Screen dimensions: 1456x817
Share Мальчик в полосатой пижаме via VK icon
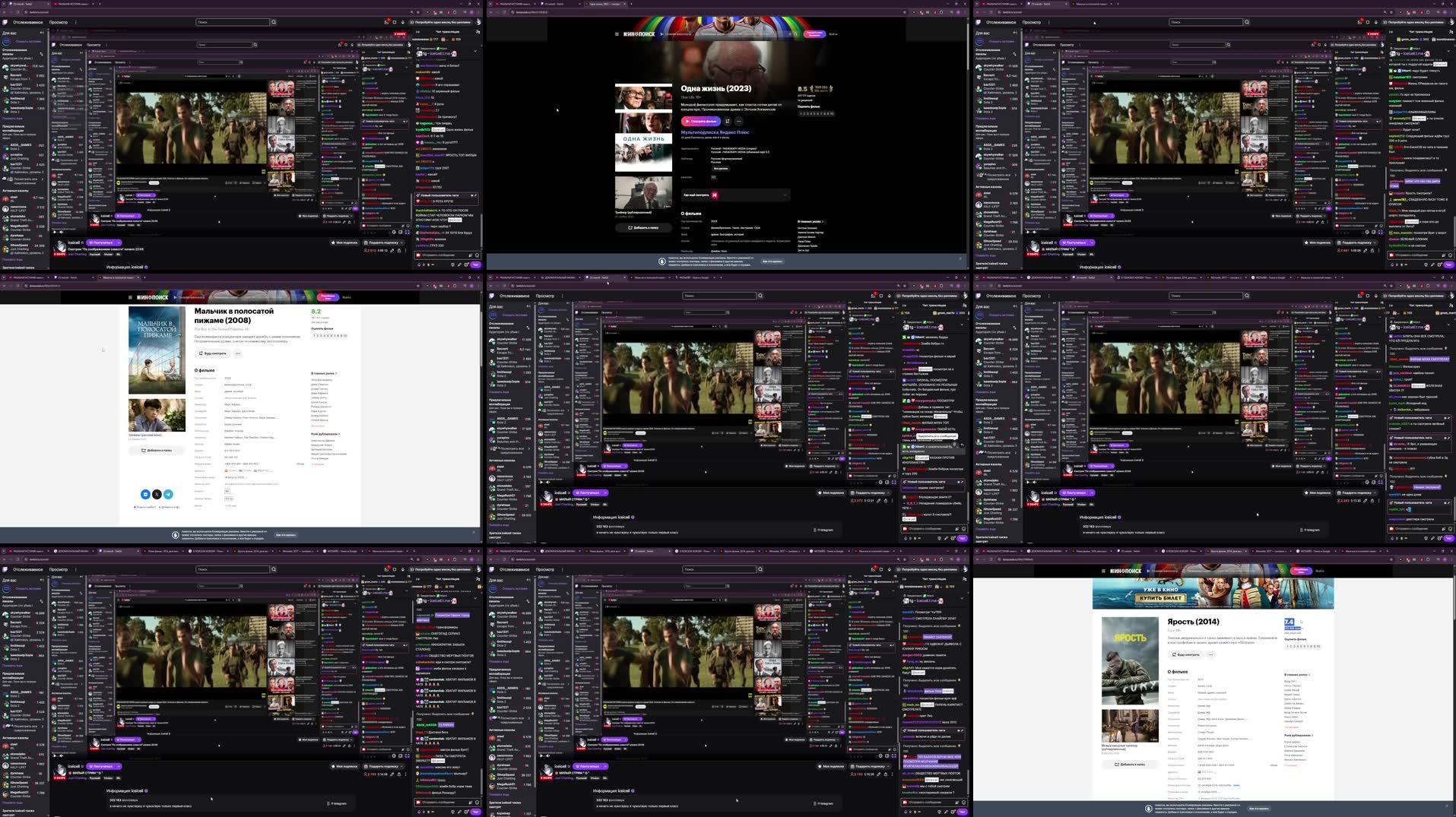tap(145, 494)
